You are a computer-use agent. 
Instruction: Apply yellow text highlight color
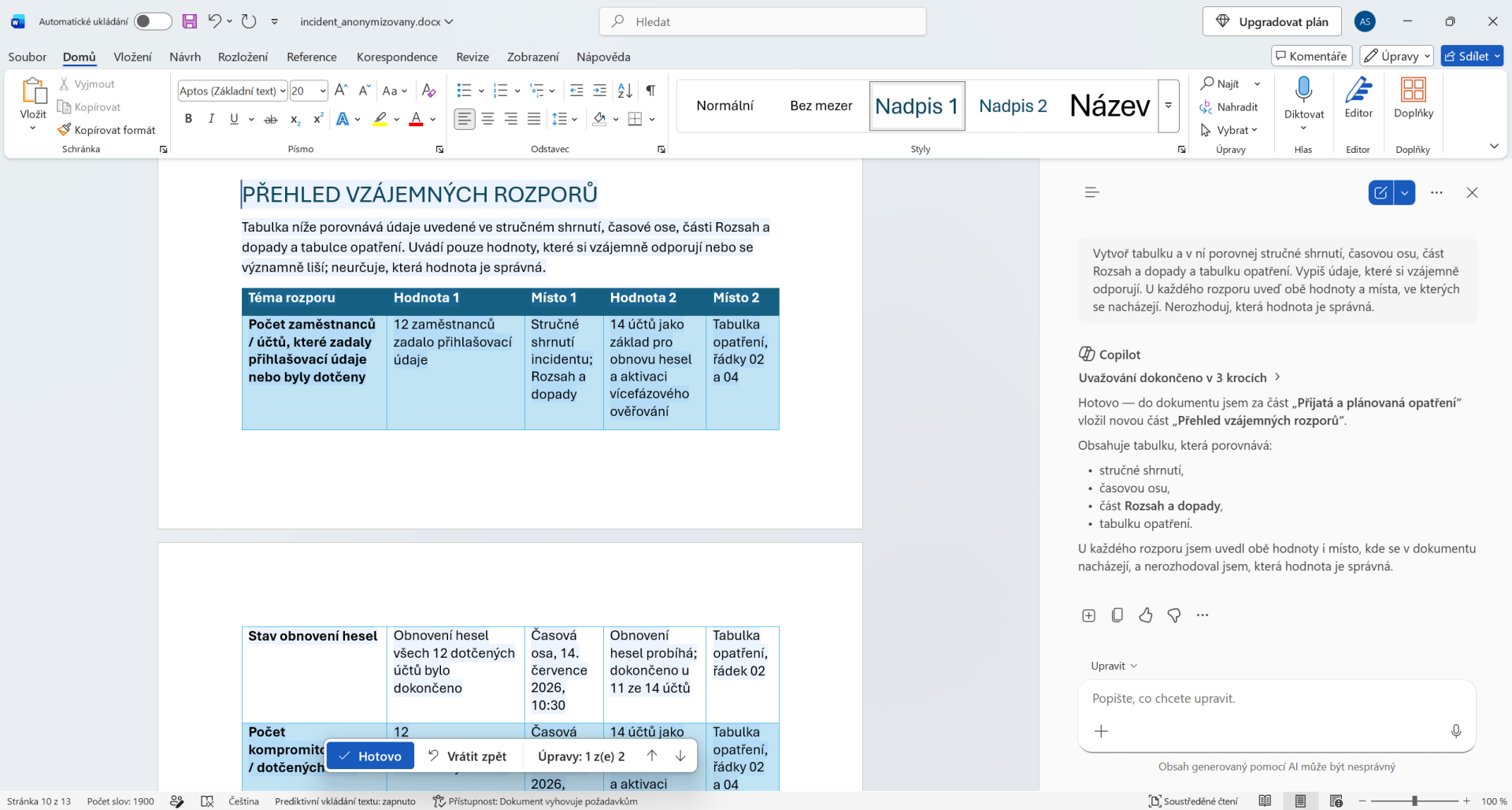point(380,119)
